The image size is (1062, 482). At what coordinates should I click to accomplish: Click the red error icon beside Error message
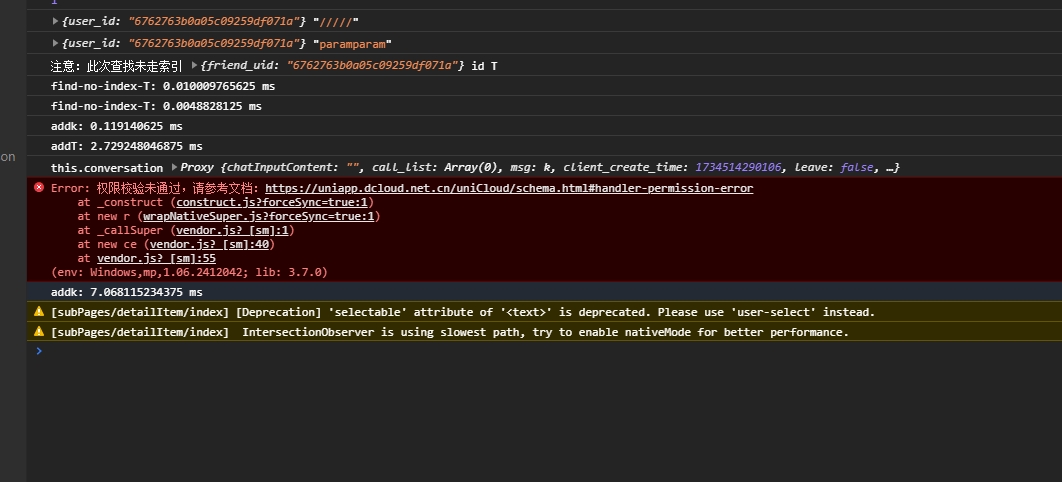pos(39,188)
